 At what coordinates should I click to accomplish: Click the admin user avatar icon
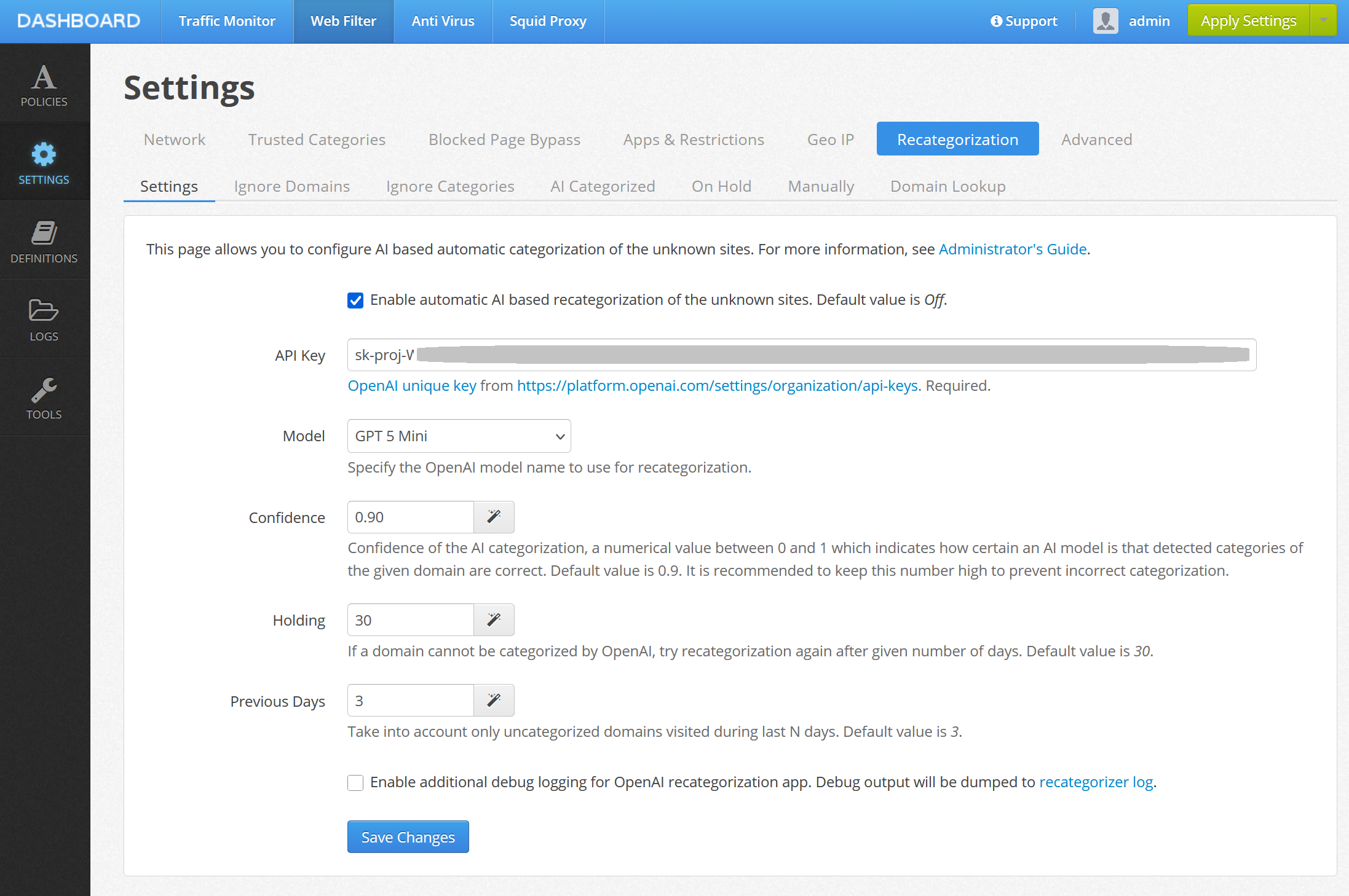point(1106,21)
